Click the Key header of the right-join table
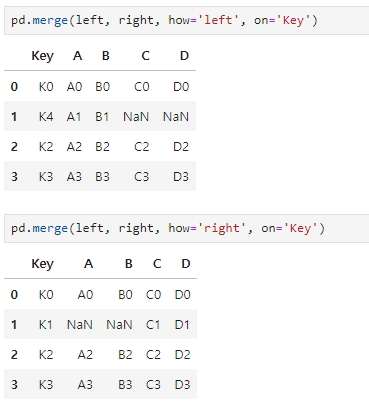This screenshot has height=412, width=369. pyautogui.click(x=42, y=264)
